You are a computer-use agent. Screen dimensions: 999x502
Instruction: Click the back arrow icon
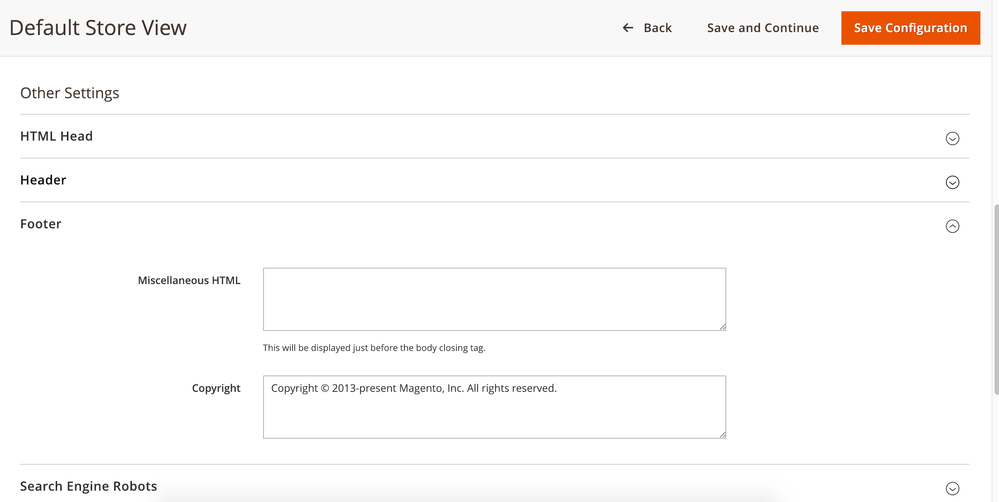[x=628, y=28]
